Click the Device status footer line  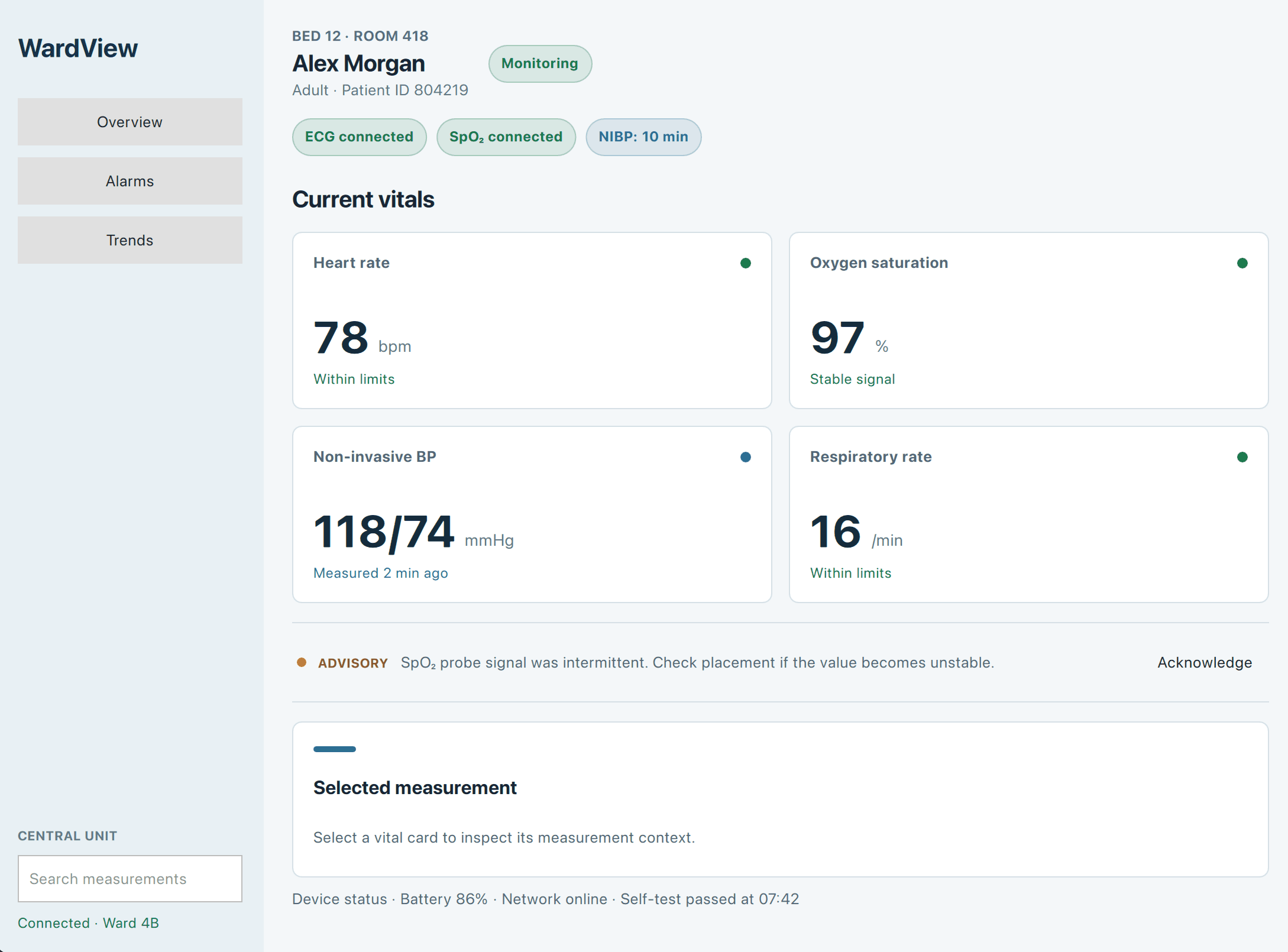(x=545, y=899)
